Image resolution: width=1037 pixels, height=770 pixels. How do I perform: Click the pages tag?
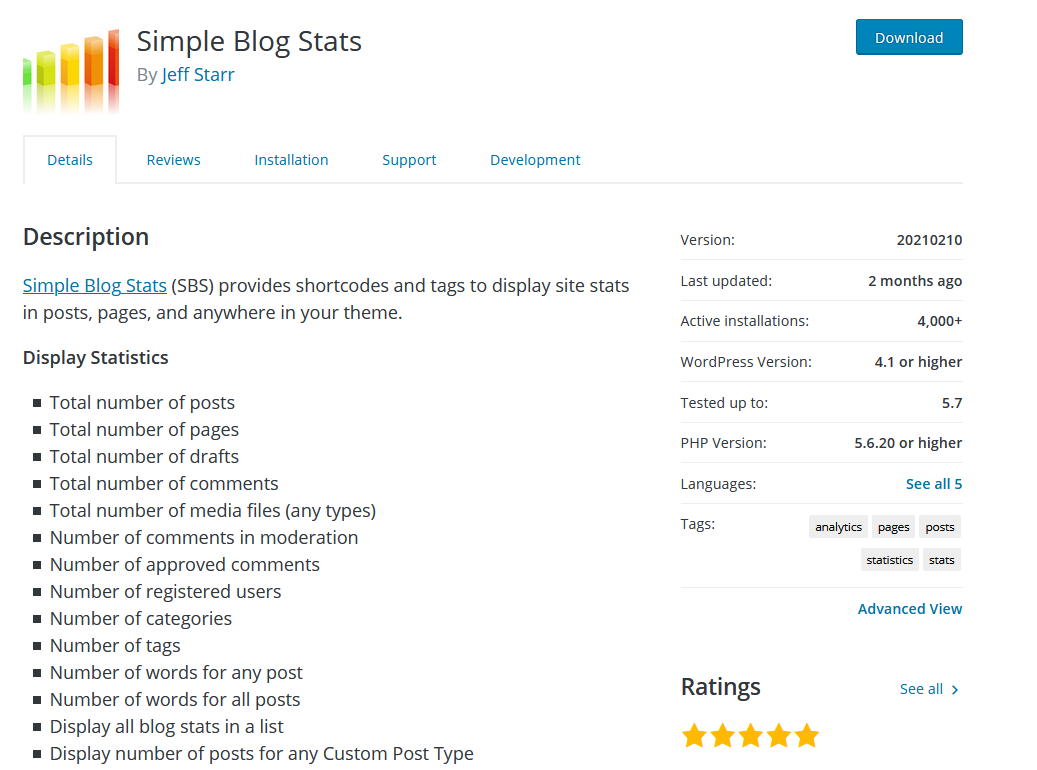click(x=893, y=526)
